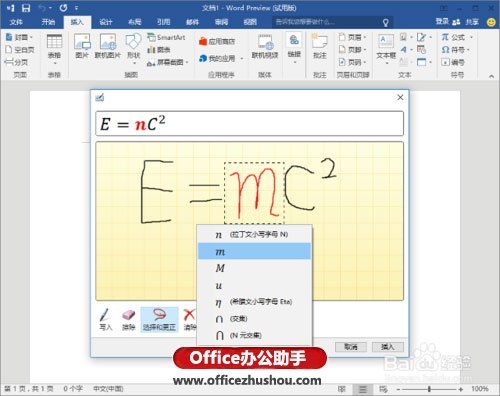The image size is (500, 396).
Task: Open the 我的应用 my apps dropdown
Action: [x=221, y=59]
